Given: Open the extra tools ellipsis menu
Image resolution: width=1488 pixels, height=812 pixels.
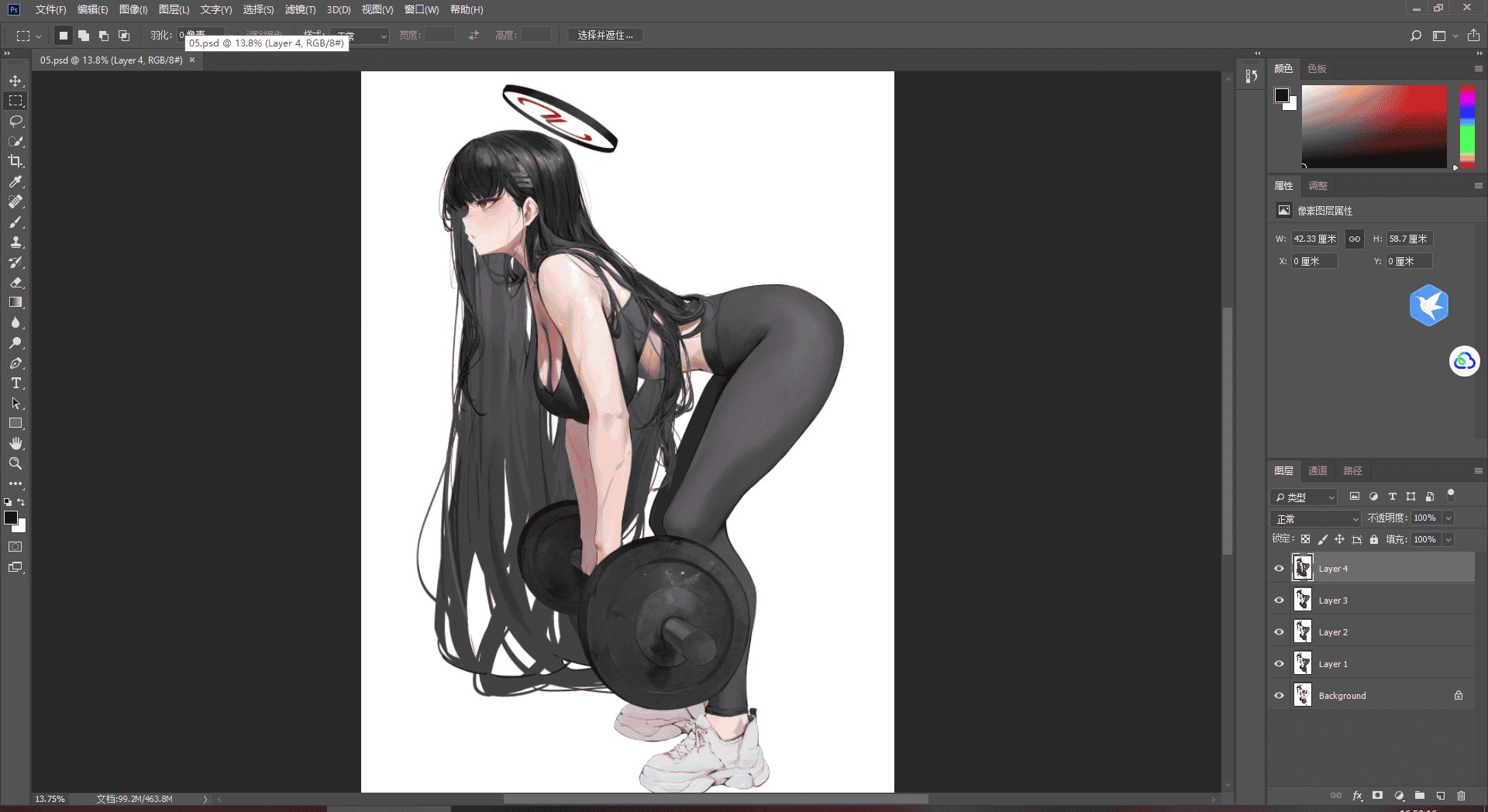Looking at the screenshot, I should 15,483.
